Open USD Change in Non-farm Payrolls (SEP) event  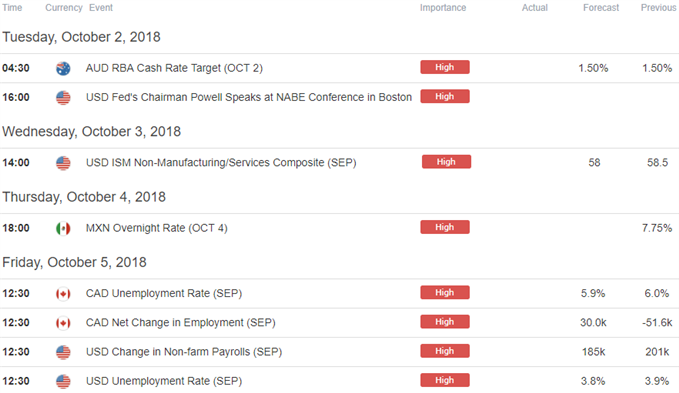tap(184, 352)
